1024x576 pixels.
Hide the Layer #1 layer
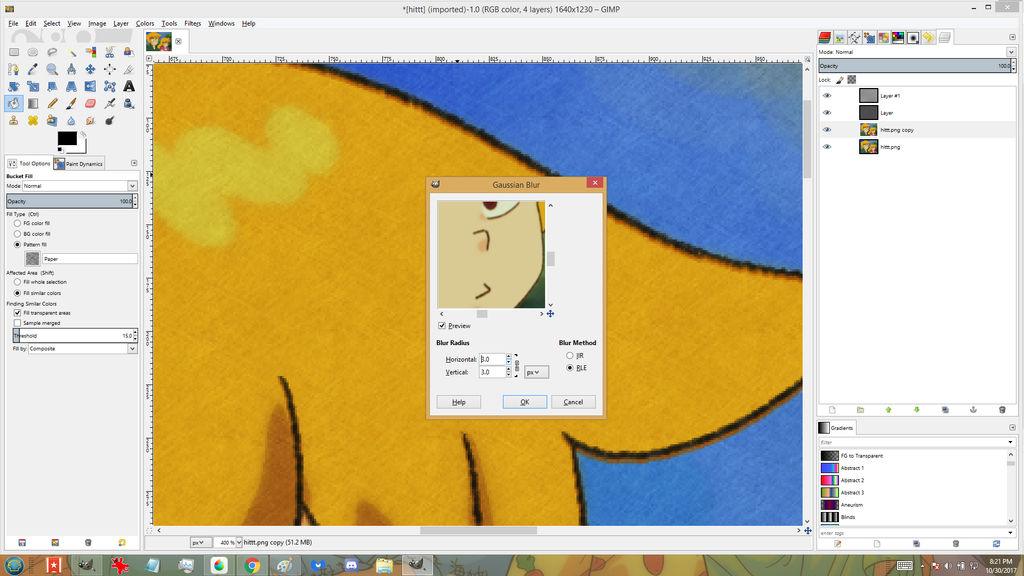point(827,96)
